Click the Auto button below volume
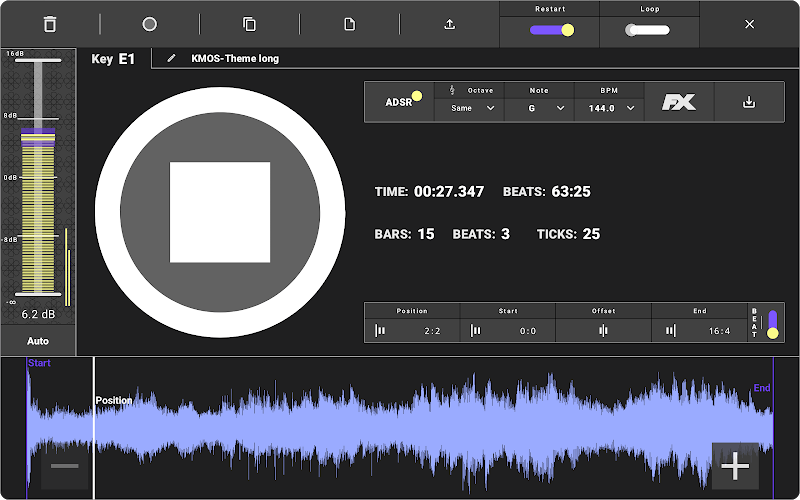This screenshot has width=800, height=500. [38, 341]
